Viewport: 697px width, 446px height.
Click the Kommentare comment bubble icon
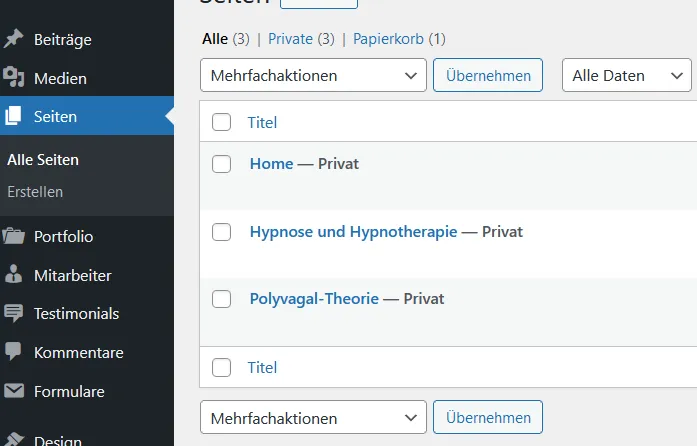(13, 352)
